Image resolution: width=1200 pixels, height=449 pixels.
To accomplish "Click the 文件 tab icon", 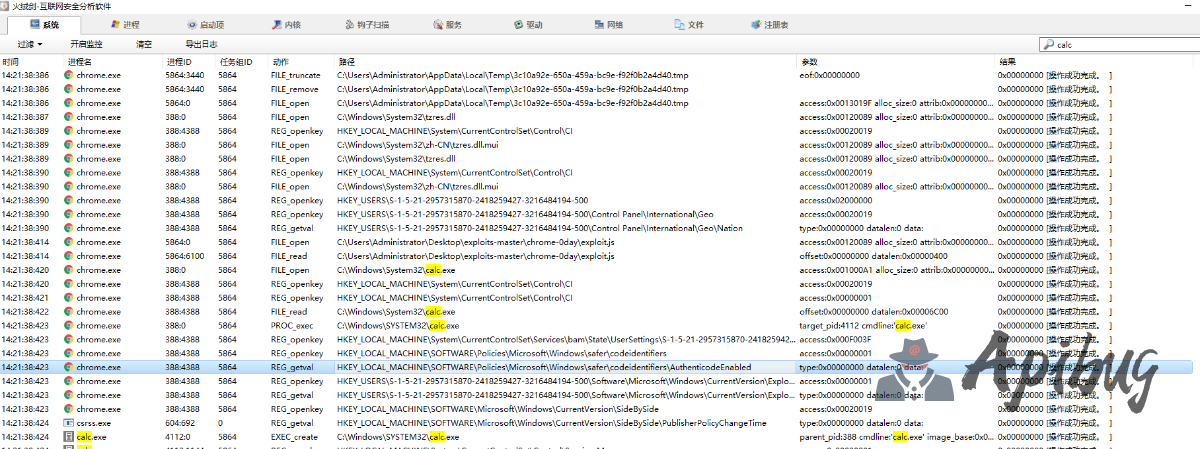I will (x=679, y=23).
